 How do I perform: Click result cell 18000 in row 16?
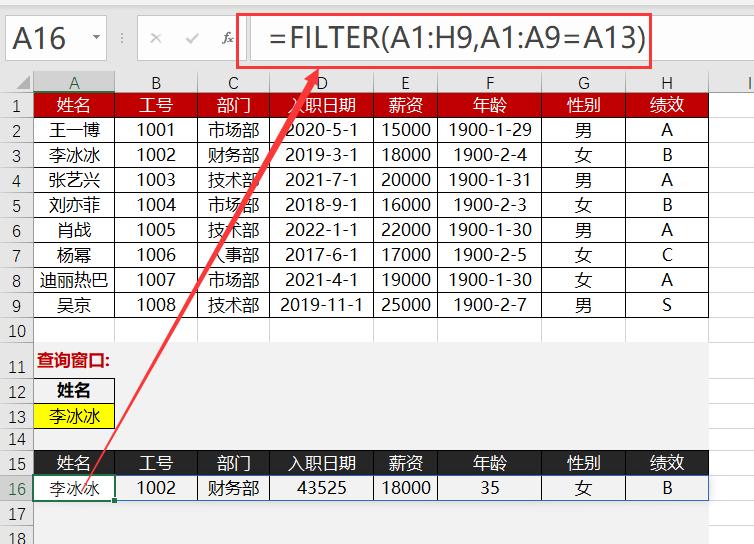(x=405, y=488)
